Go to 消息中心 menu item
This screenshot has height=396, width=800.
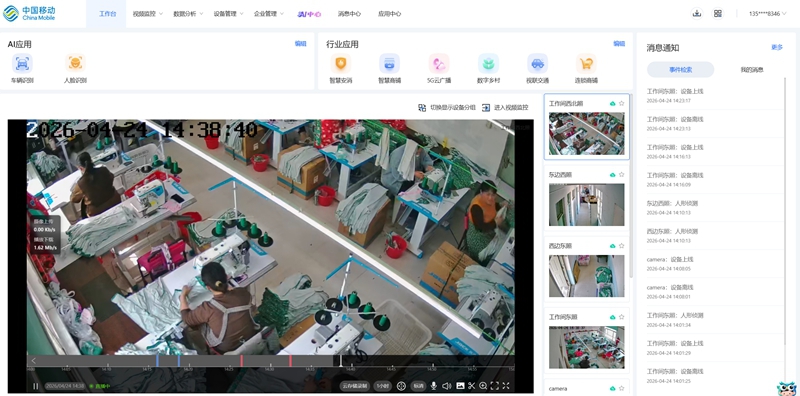[x=349, y=14]
